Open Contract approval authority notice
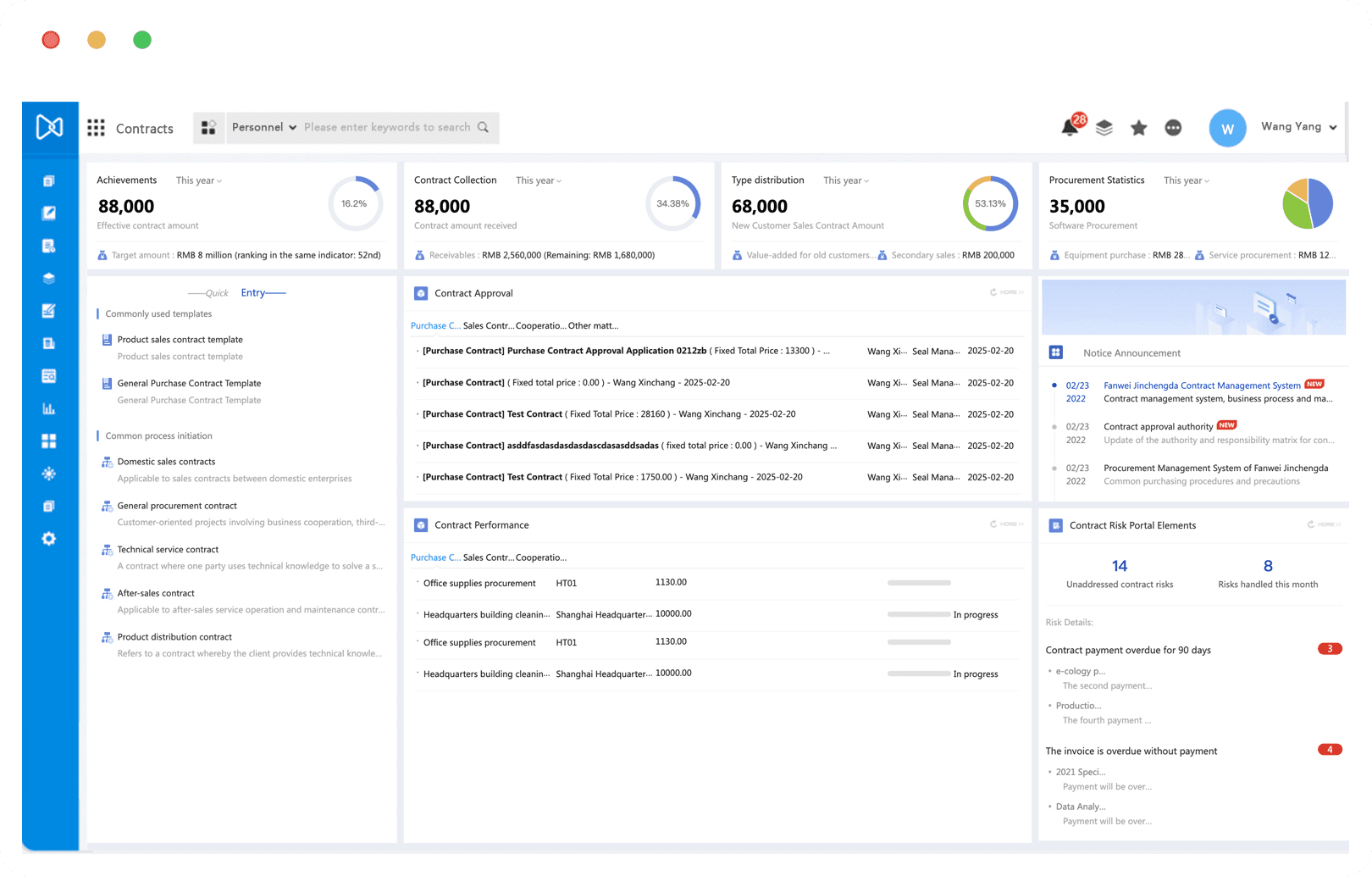The height and width of the screenshot is (876, 1372). [x=1158, y=427]
